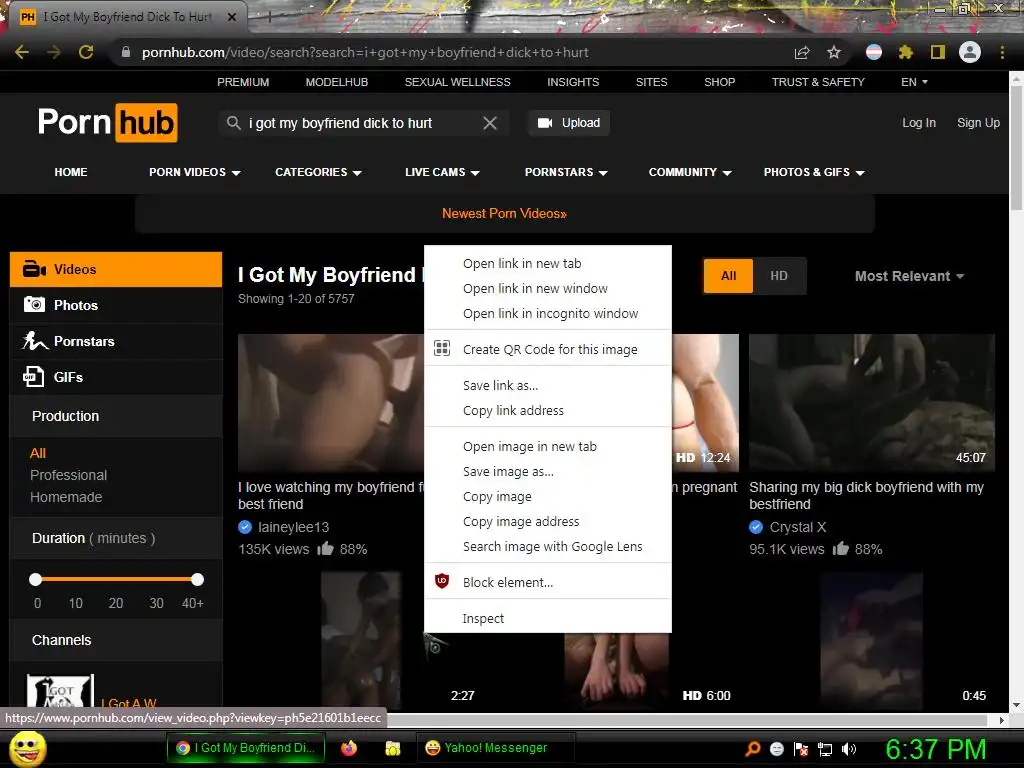Image resolution: width=1024 pixels, height=768 pixels.
Task: Open GIFs in the left sidebar
Action: click(x=116, y=377)
